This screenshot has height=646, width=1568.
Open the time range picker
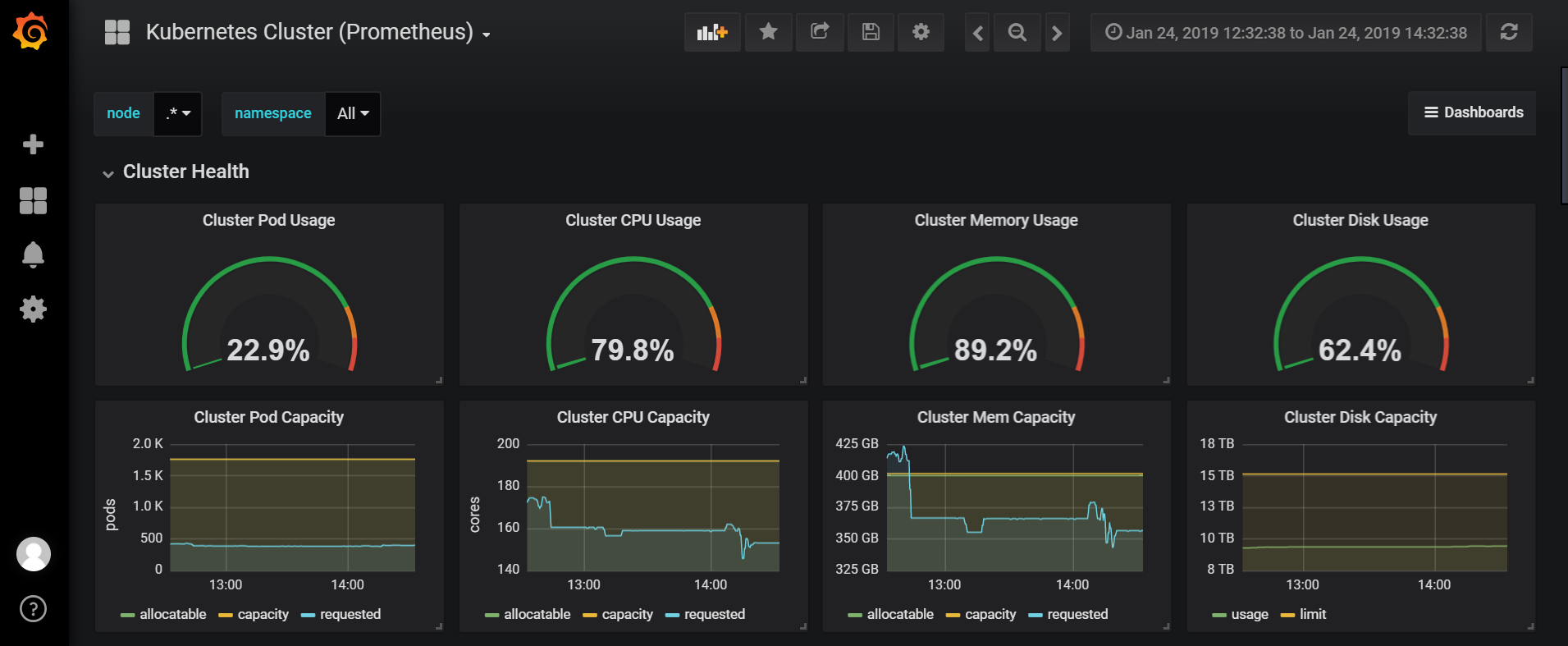click(x=1286, y=33)
